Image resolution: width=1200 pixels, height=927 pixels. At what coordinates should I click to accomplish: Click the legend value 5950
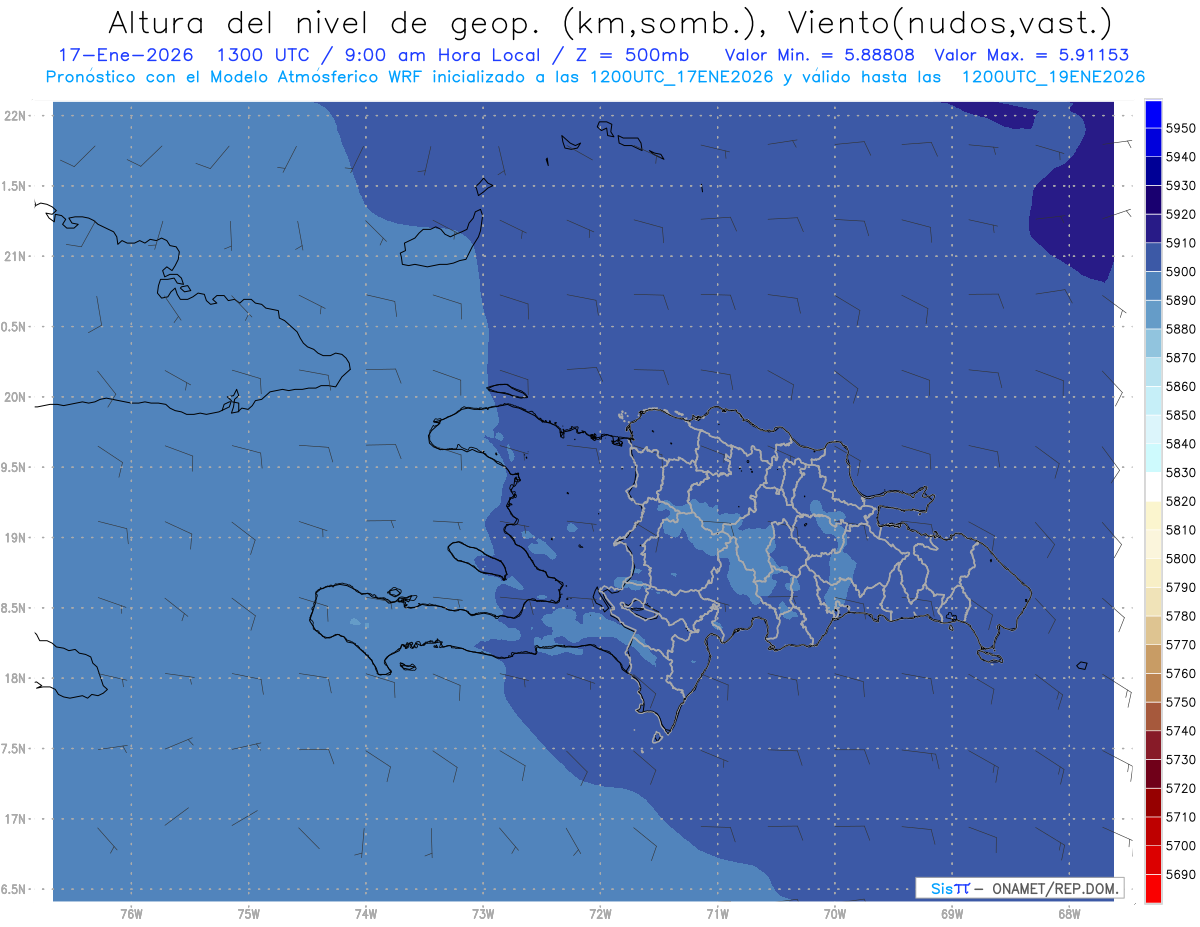click(1180, 128)
